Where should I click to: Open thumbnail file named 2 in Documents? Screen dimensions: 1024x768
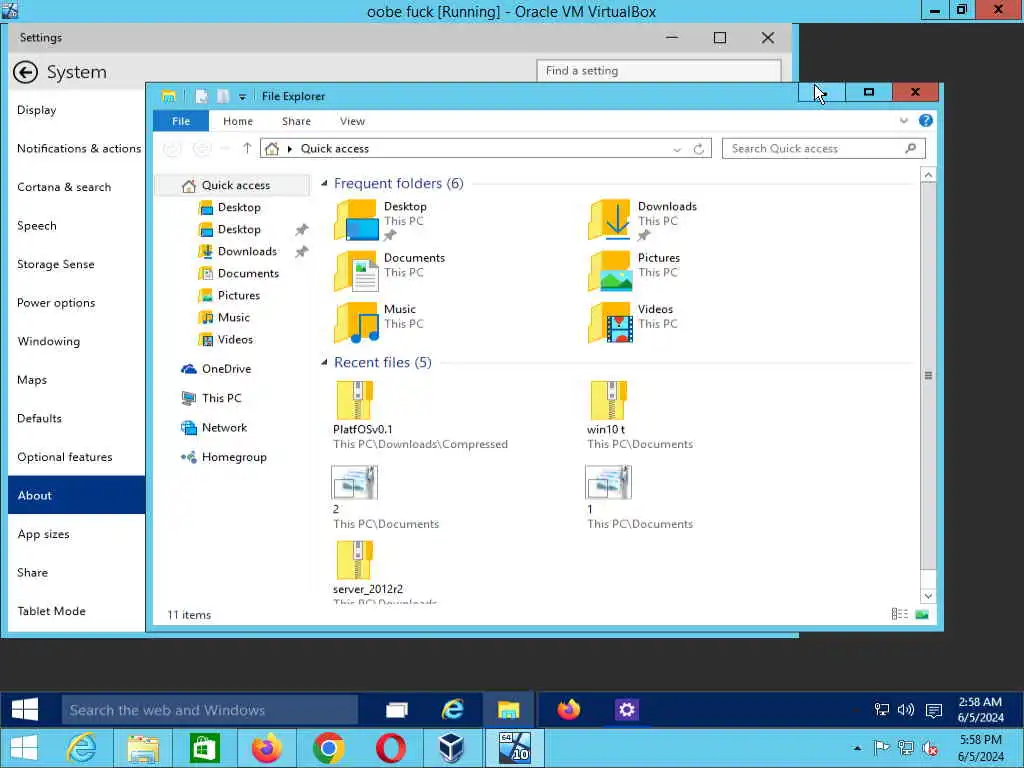tap(354, 482)
